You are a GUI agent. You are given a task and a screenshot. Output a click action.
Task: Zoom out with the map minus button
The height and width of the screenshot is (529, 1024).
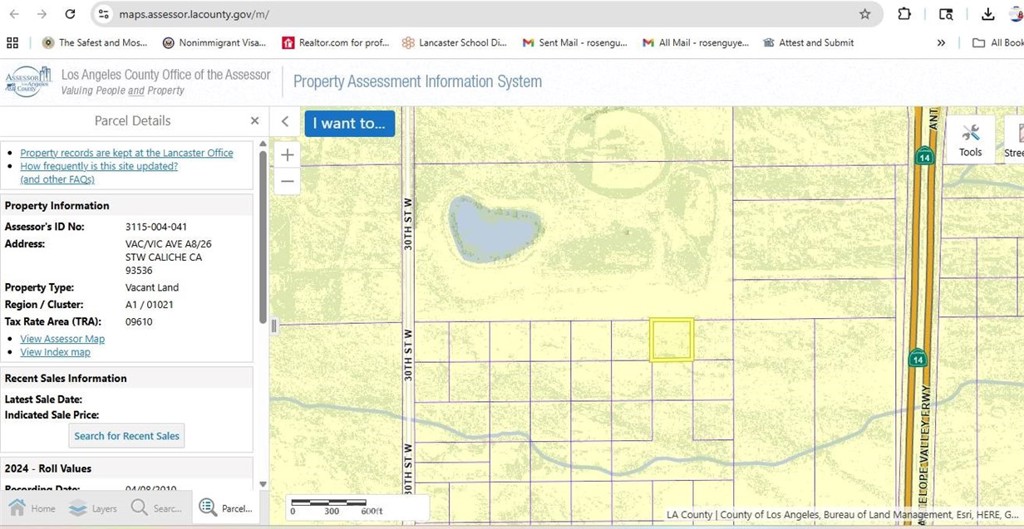coord(287,182)
